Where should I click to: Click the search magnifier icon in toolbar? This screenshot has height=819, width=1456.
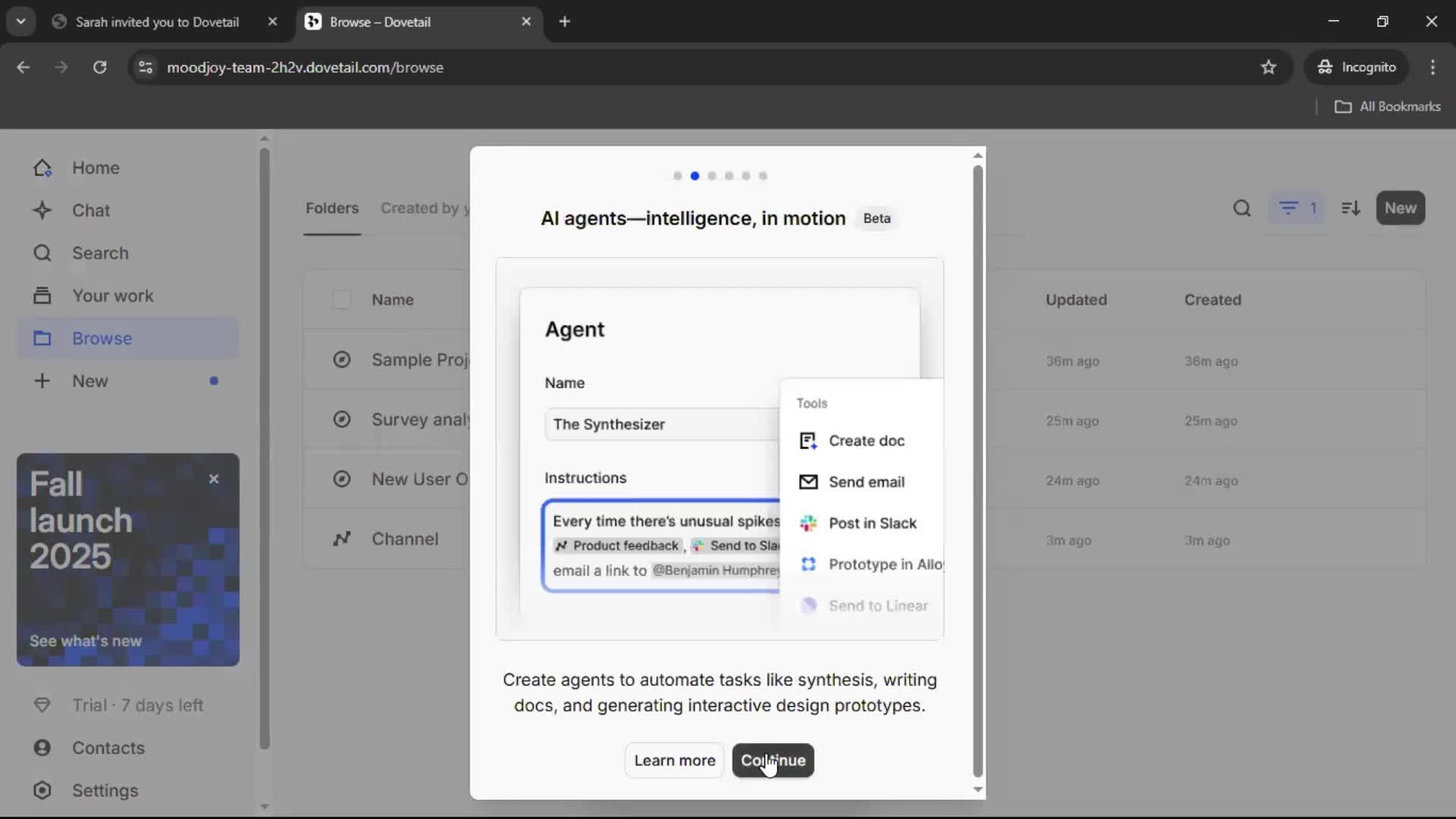tap(1241, 208)
